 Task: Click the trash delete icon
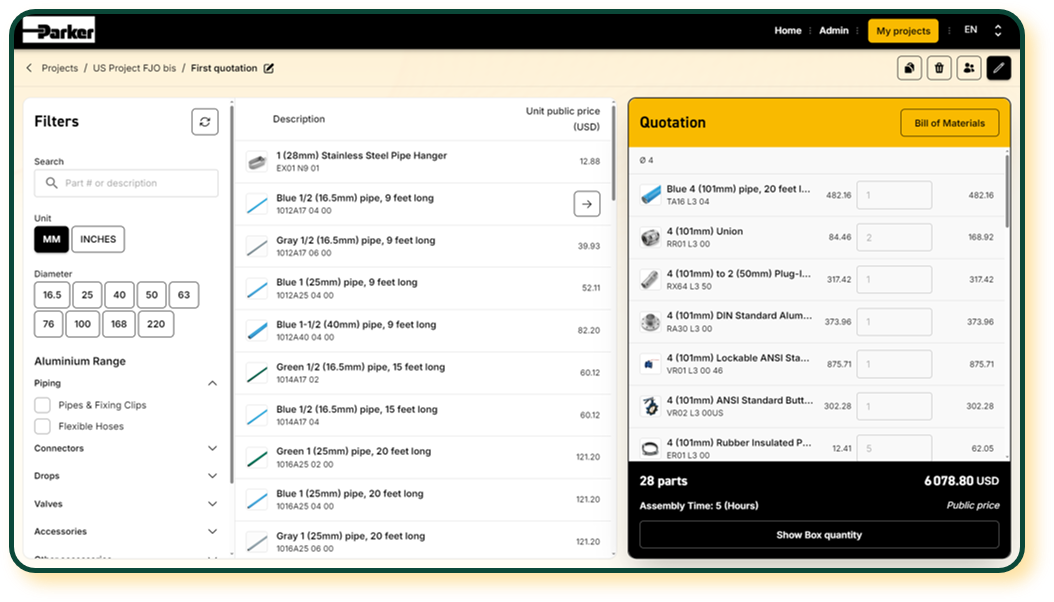point(939,68)
